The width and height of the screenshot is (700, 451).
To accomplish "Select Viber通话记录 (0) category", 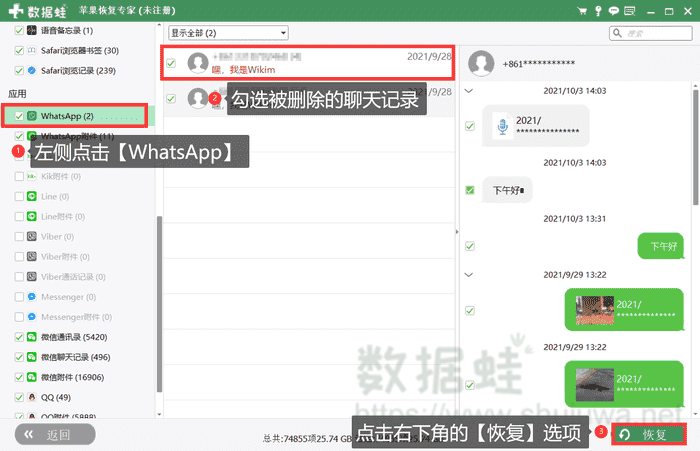I will (x=73, y=277).
